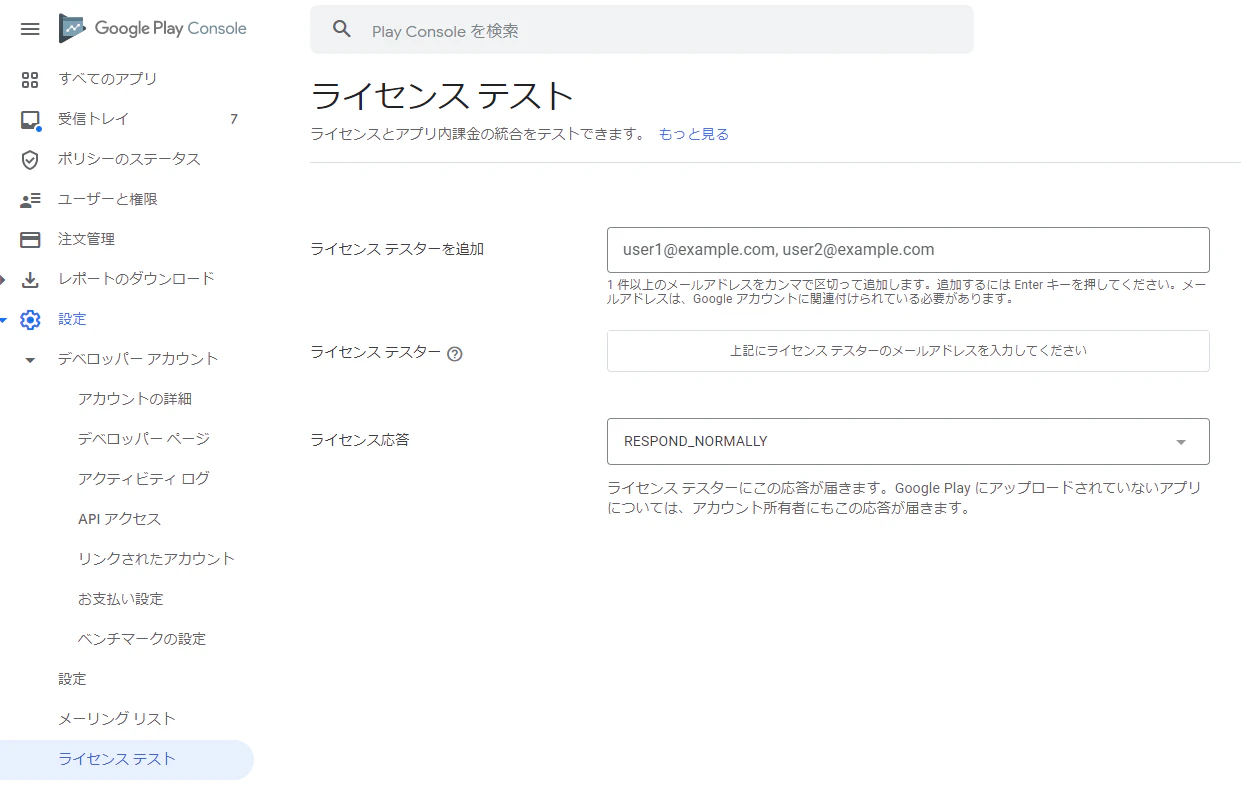This screenshot has width=1241, height=787.
Task: Click the すべてのアプリ grid icon
Action: [30, 79]
